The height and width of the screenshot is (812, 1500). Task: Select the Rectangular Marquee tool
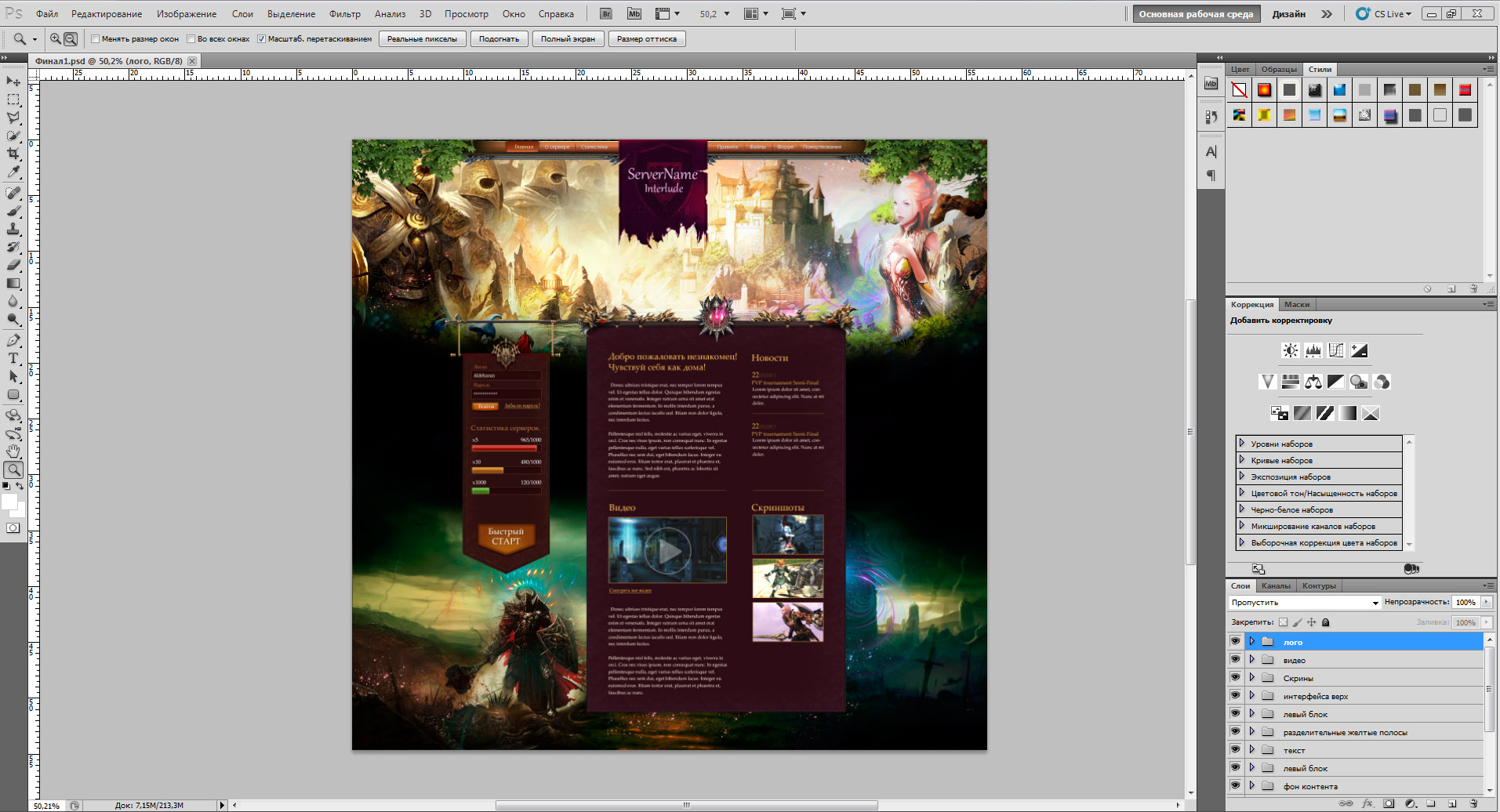click(13, 100)
